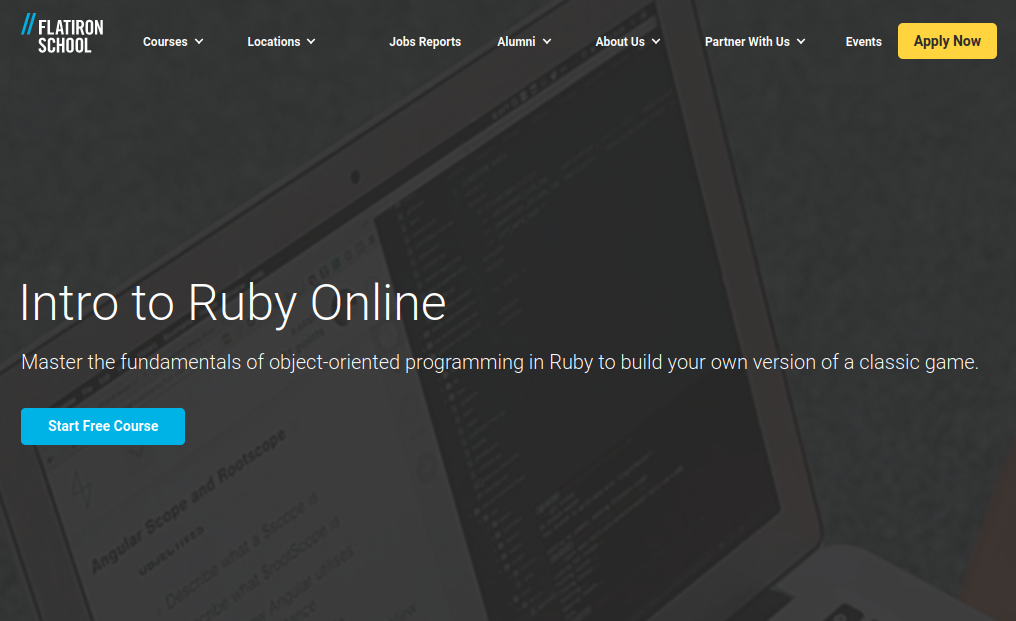Expand the Alumni chevron arrow
Screen dimensions: 1016x621
(547, 41)
